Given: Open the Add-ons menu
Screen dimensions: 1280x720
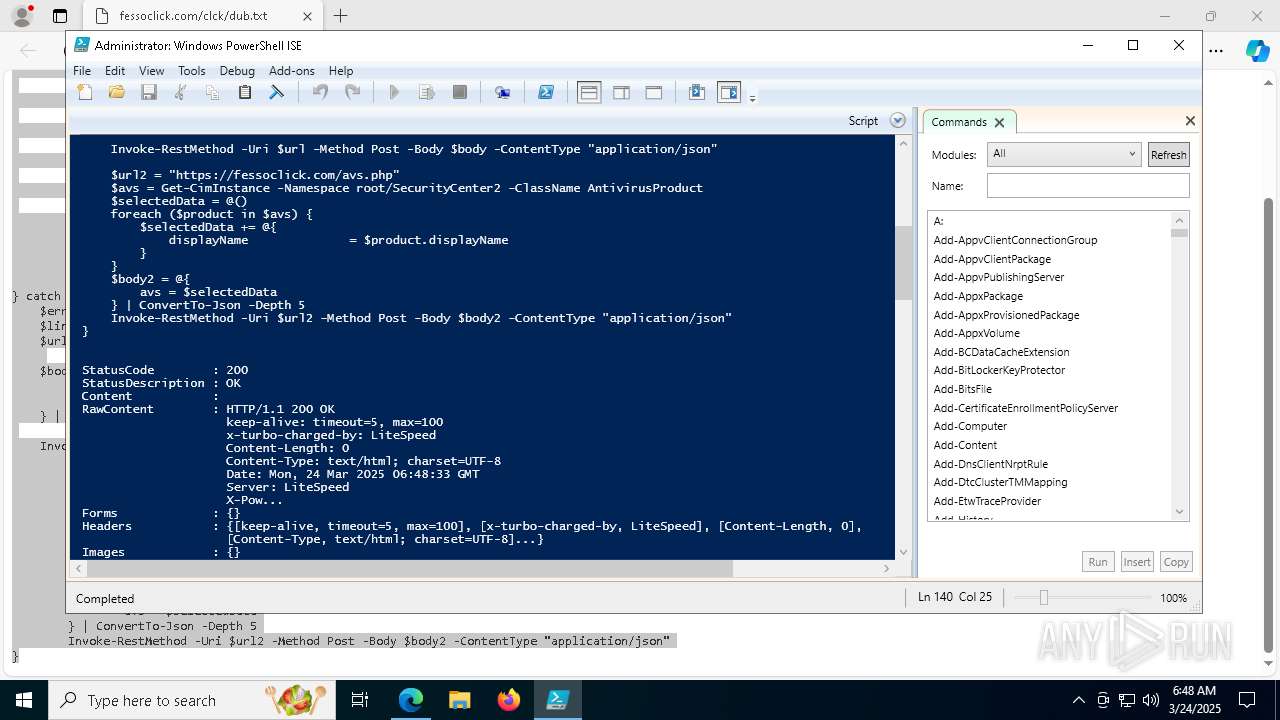Looking at the screenshot, I should click(292, 71).
